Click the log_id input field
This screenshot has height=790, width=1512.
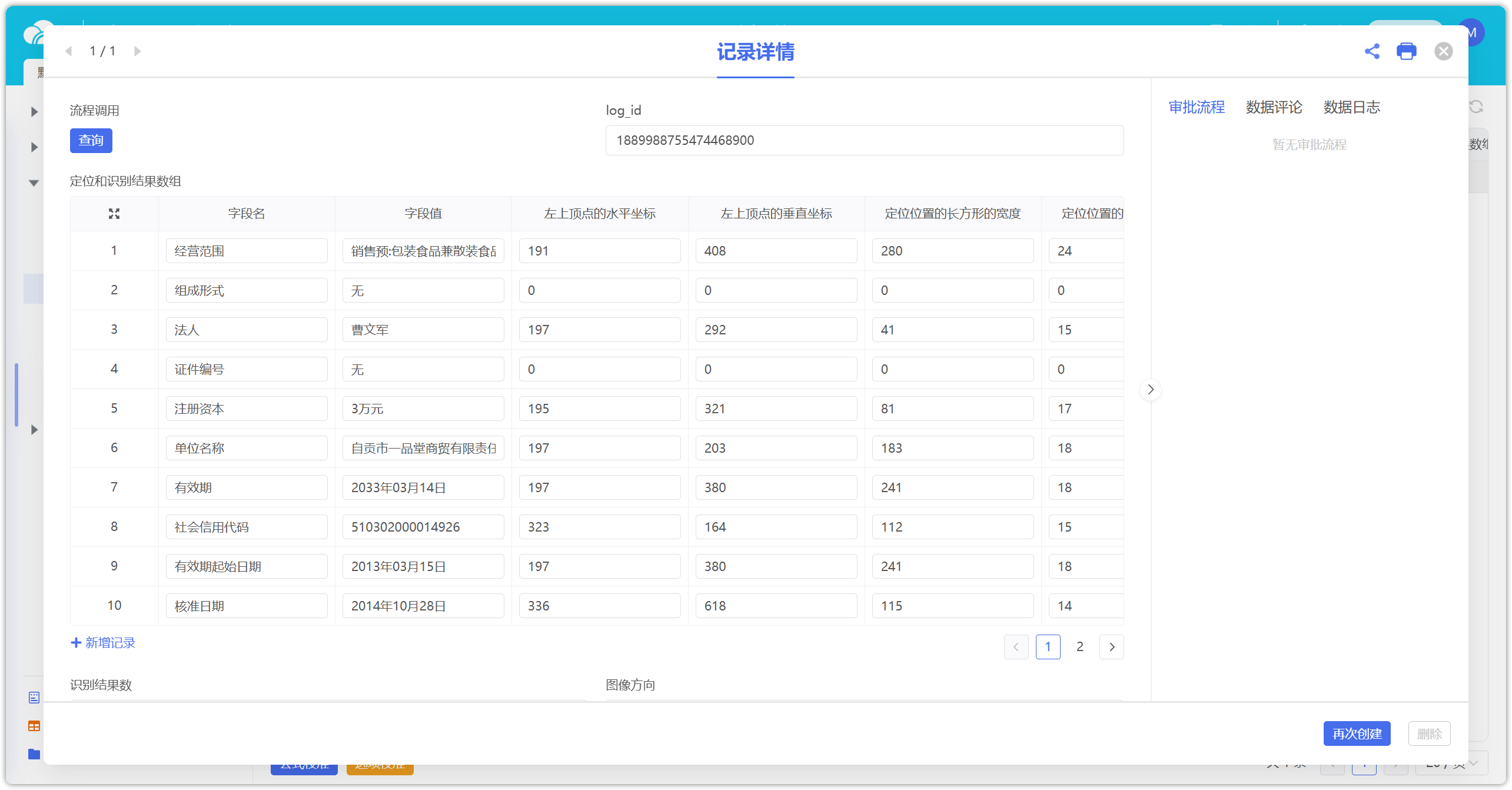pyautogui.click(x=864, y=141)
